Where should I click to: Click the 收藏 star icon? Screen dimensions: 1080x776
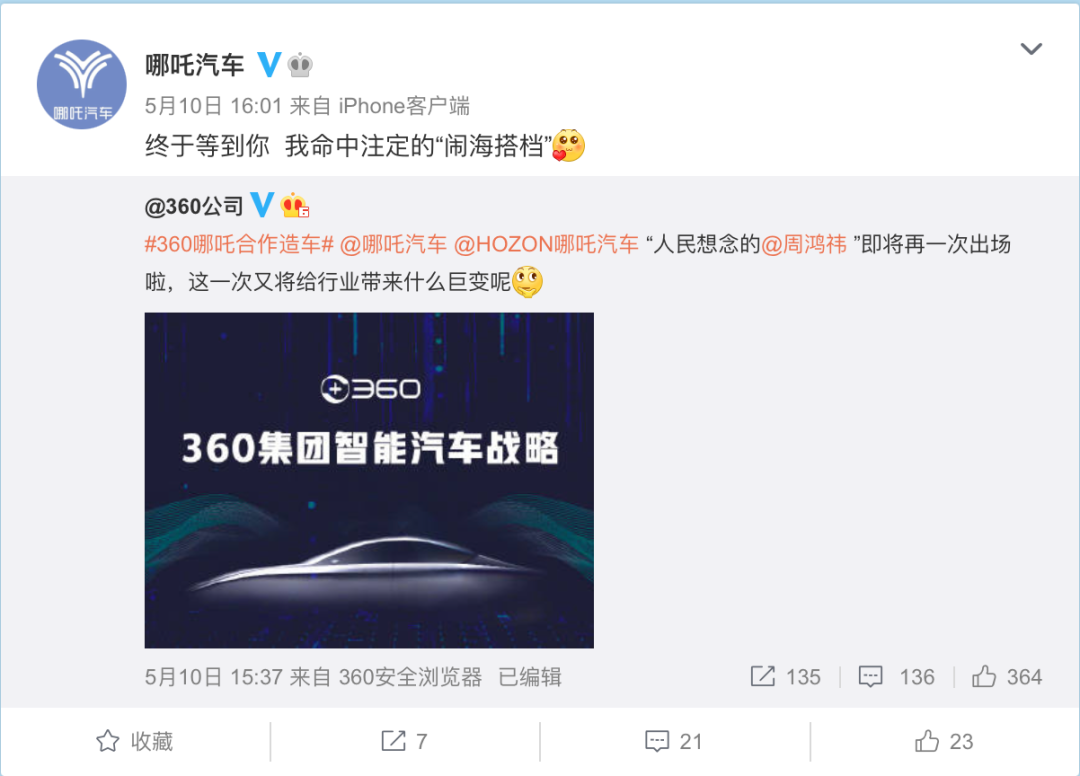107,741
